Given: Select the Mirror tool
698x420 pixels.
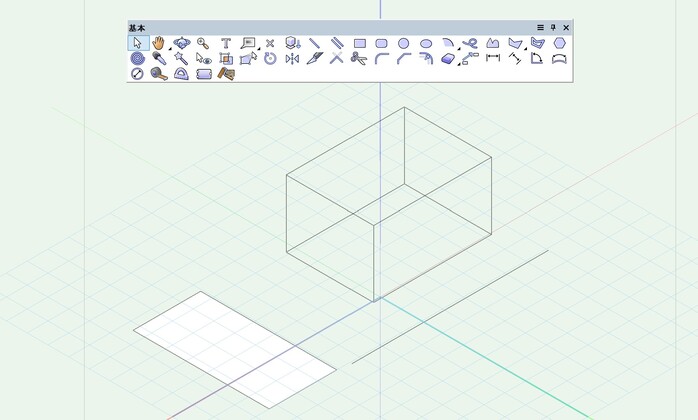Looking at the screenshot, I should [x=292, y=58].
